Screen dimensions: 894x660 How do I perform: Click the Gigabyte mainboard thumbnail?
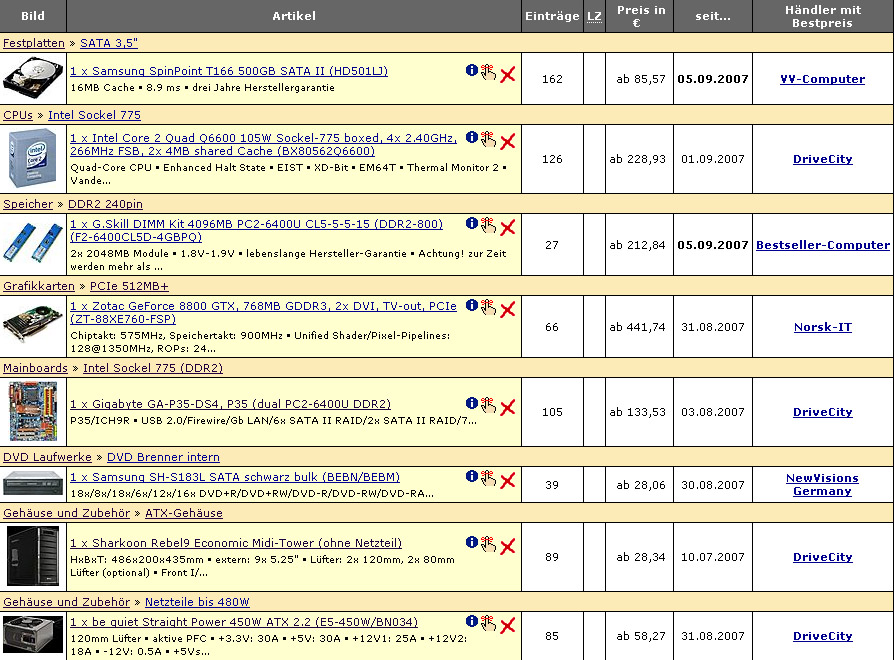pyautogui.click(x=33, y=412)
